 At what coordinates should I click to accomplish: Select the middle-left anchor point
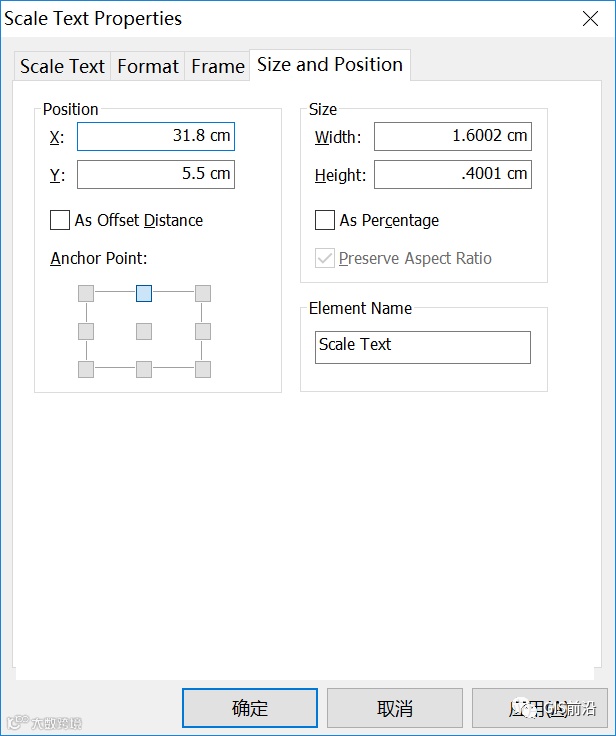coord(86,331)
